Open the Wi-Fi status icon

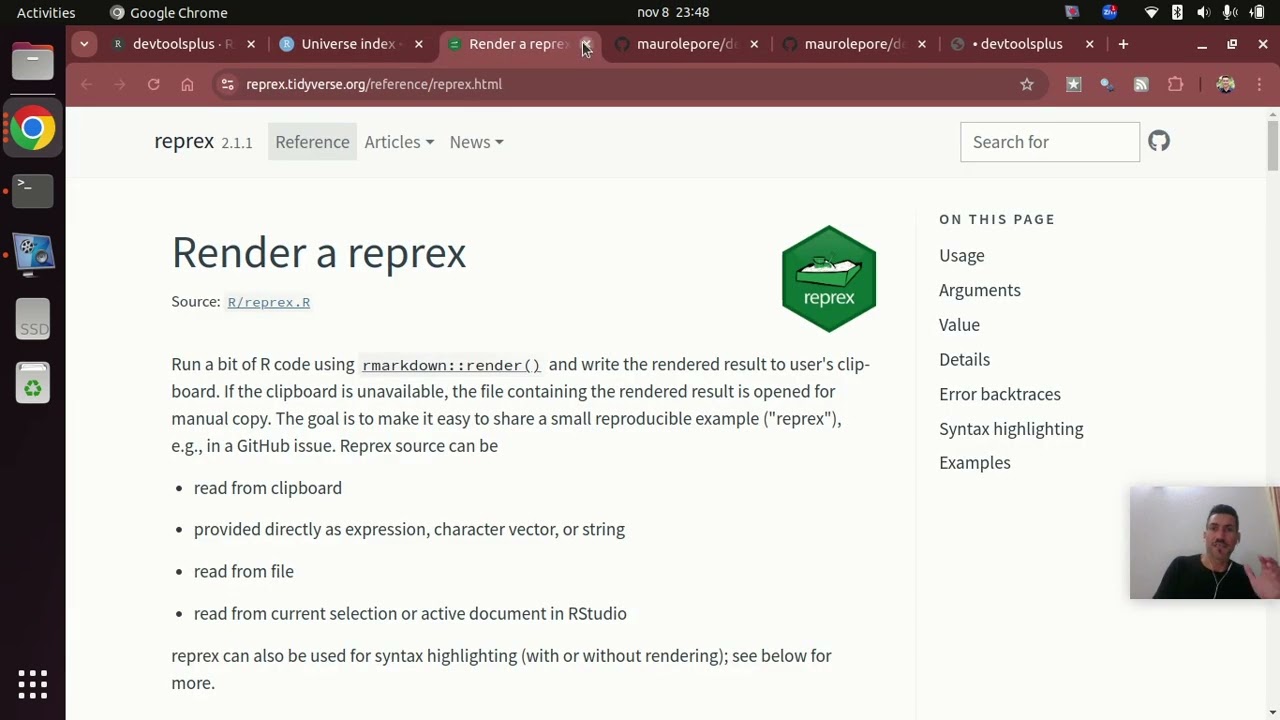1151,12
